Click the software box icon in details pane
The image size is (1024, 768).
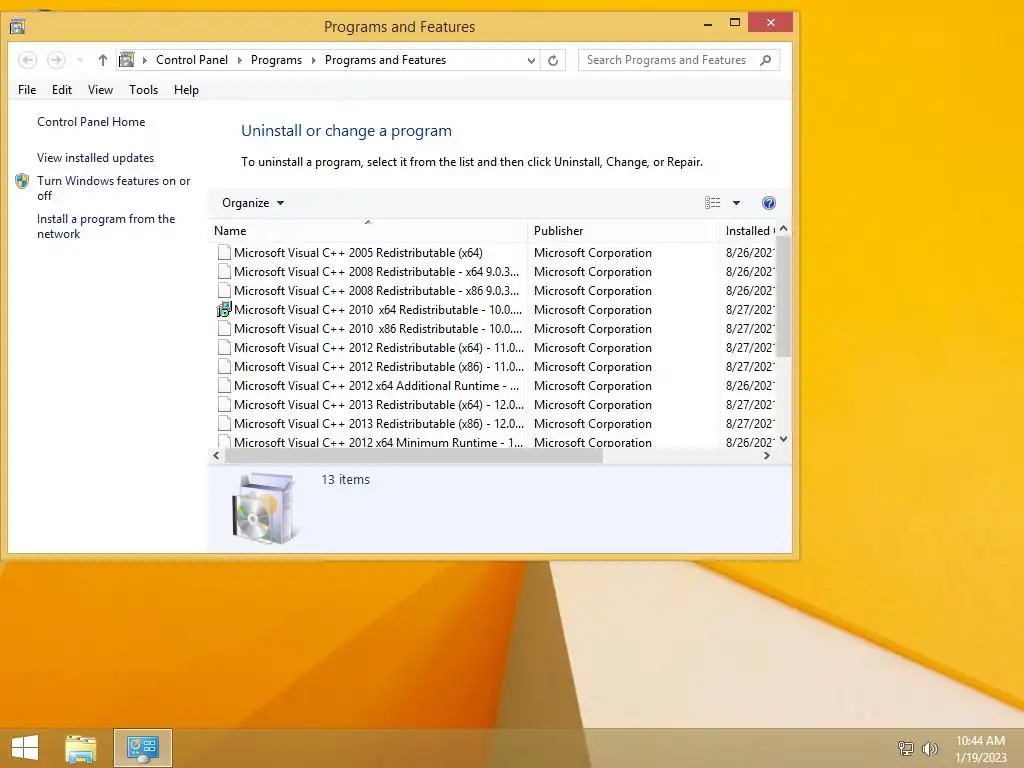click(264, 508)
